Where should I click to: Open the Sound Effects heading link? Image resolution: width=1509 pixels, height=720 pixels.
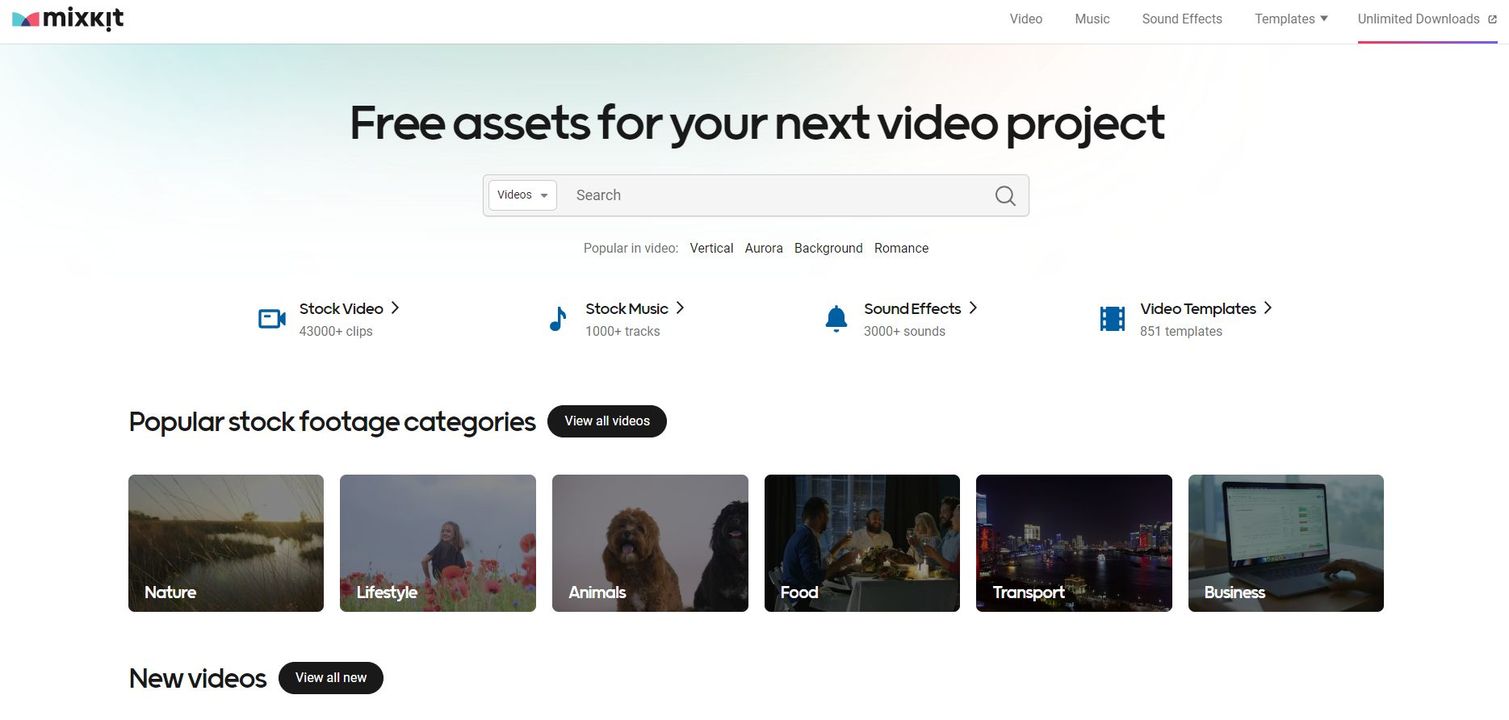tap(912, 309)
